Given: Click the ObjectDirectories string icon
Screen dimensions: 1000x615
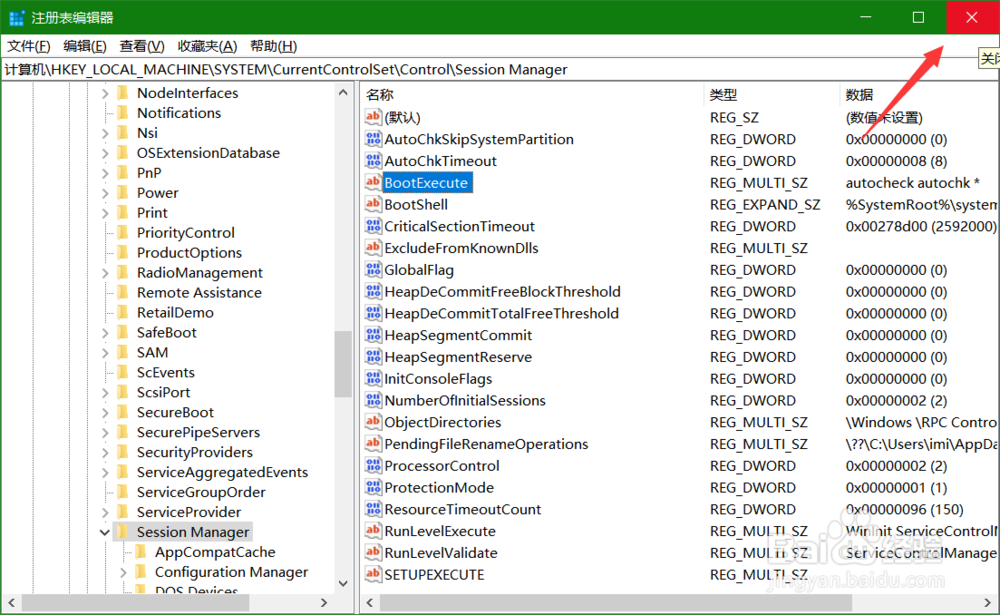Looking at the screenshot, I should [x=373, y=421].
